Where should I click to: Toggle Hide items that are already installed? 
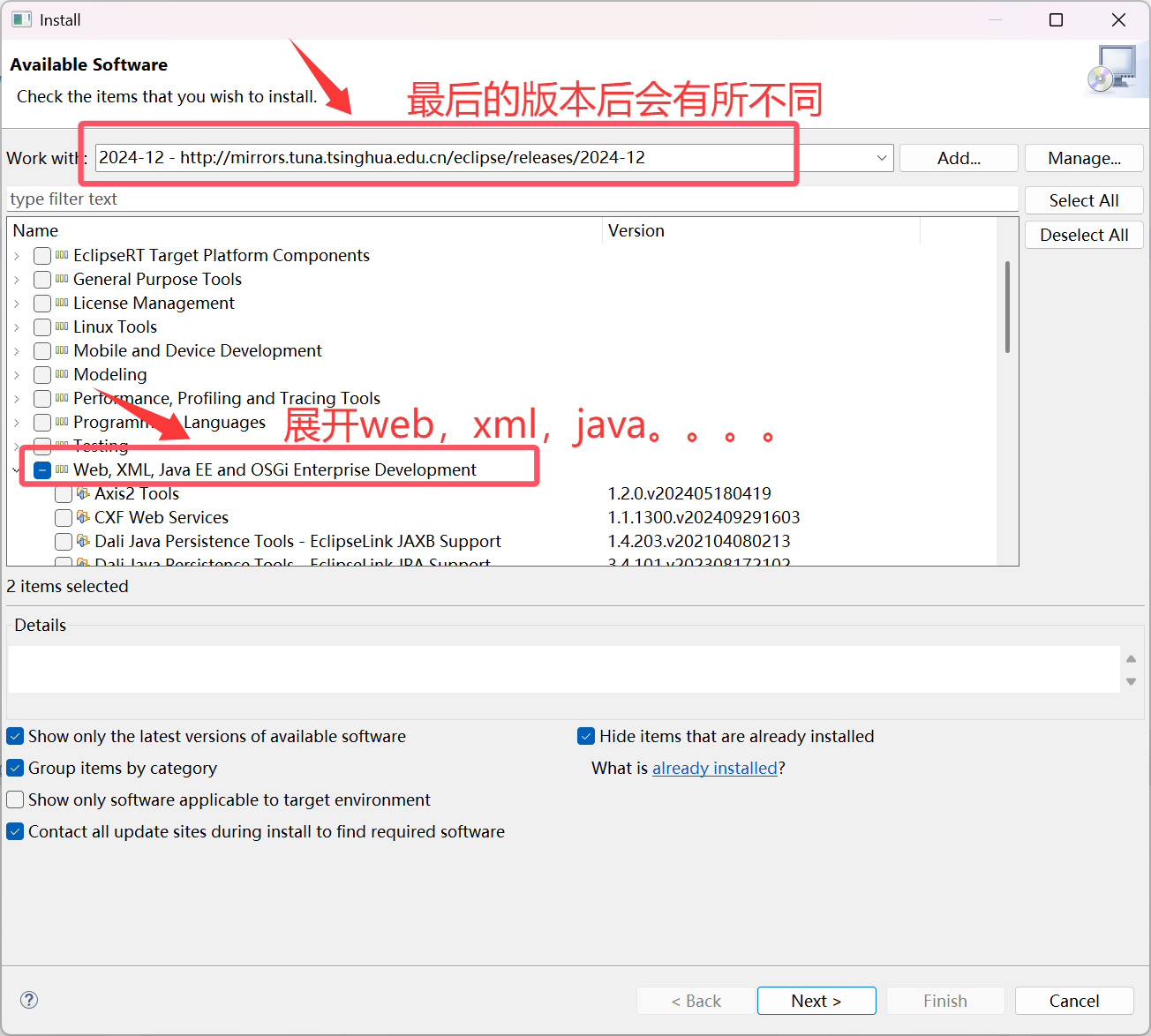pyautogui.click(x=586, y=736)
